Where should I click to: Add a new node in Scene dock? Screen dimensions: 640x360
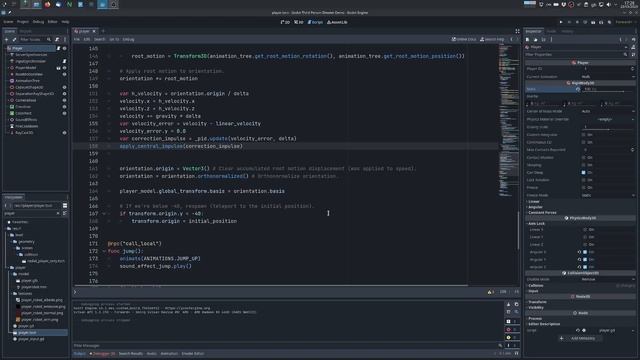tap(7, 40)
